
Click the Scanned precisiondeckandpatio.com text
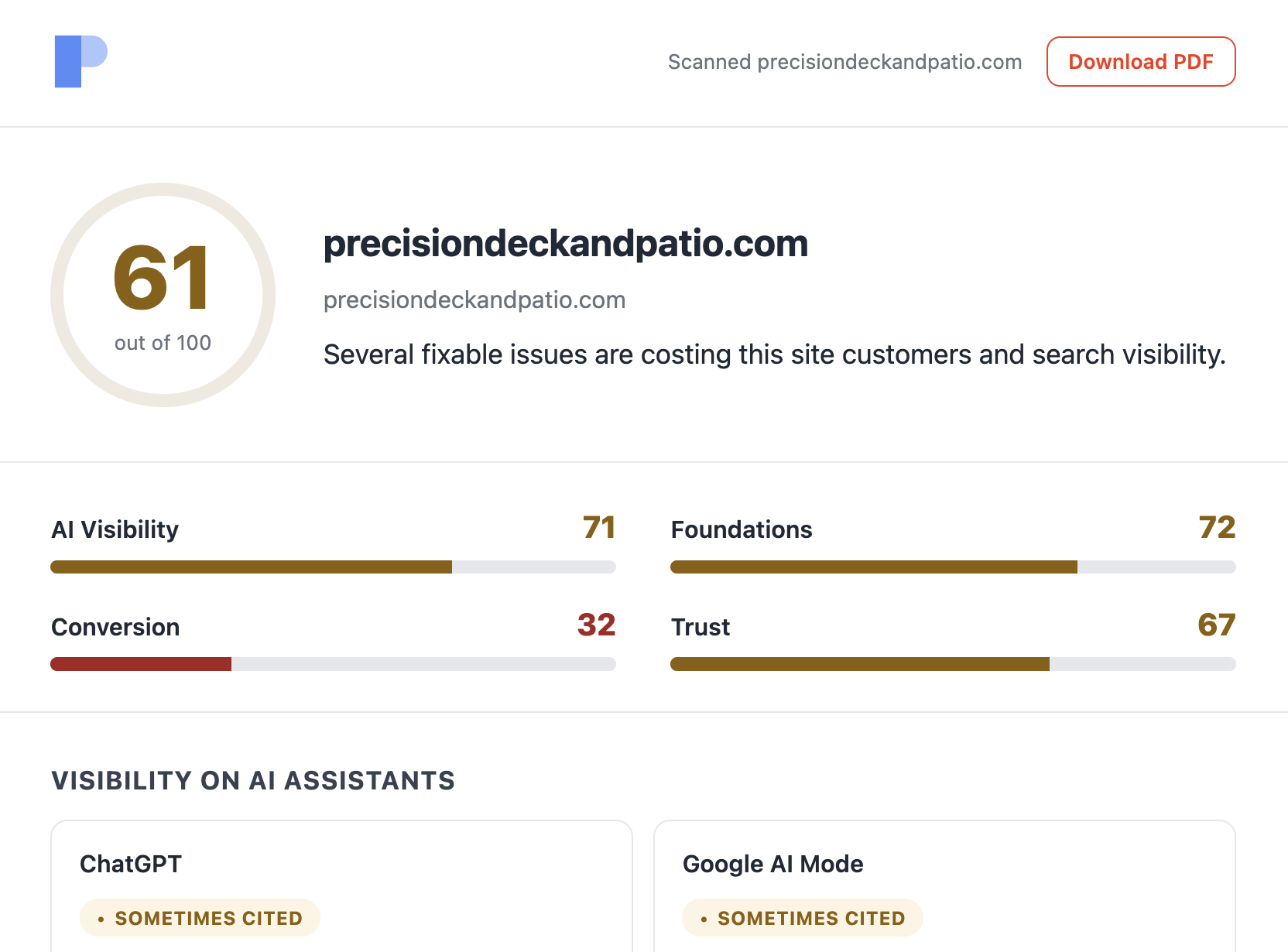point(844,62)
